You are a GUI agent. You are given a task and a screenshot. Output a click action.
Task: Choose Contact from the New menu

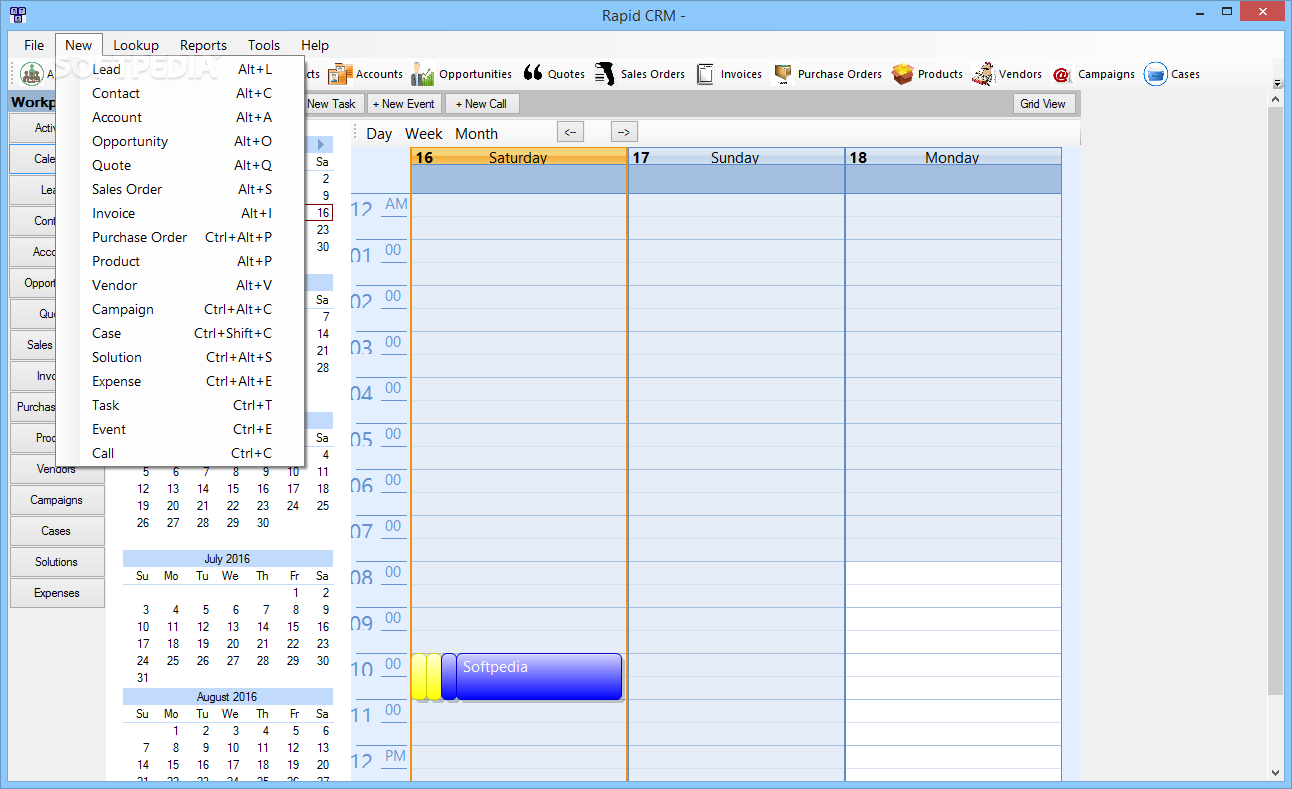click(x=181, y=93)
